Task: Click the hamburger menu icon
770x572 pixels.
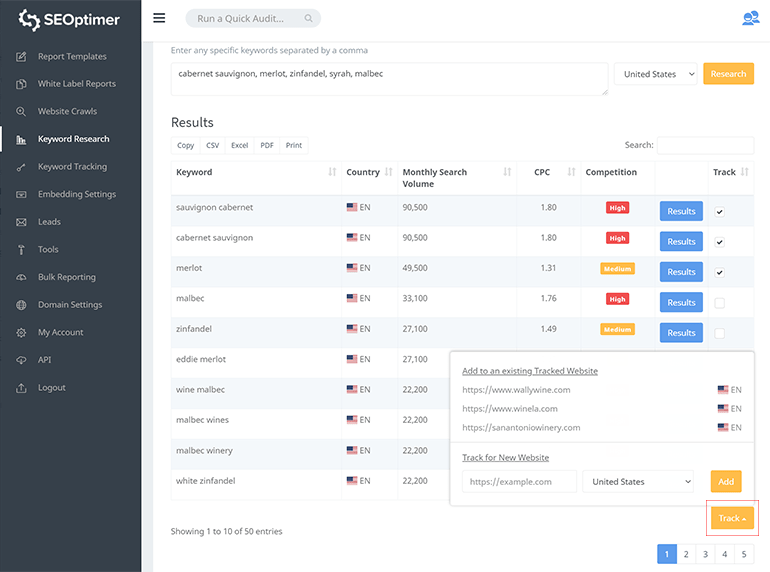Action: point(159,18)
